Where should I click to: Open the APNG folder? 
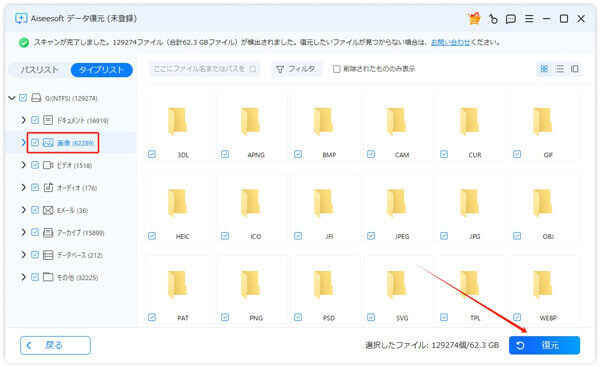[x=250, y=122]
